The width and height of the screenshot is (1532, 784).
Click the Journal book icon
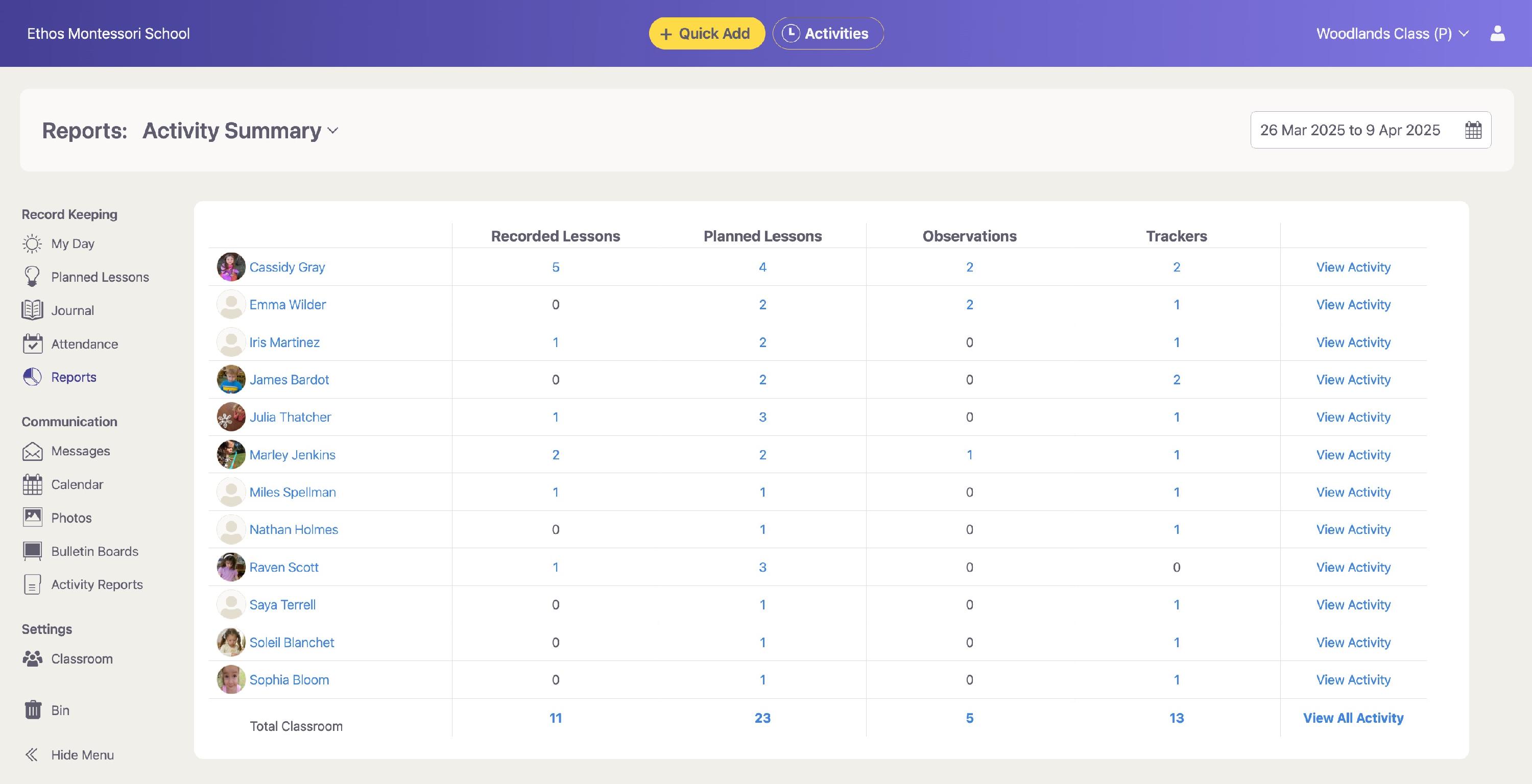(32, 310)
